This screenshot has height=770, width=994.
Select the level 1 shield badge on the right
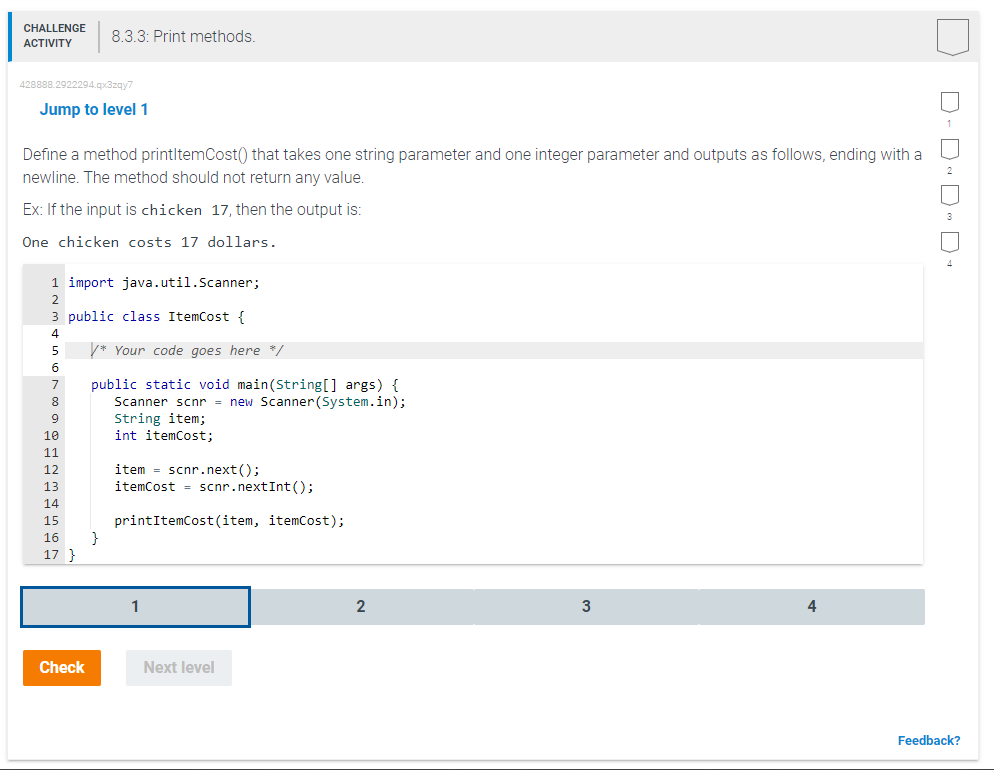[948, 103]
